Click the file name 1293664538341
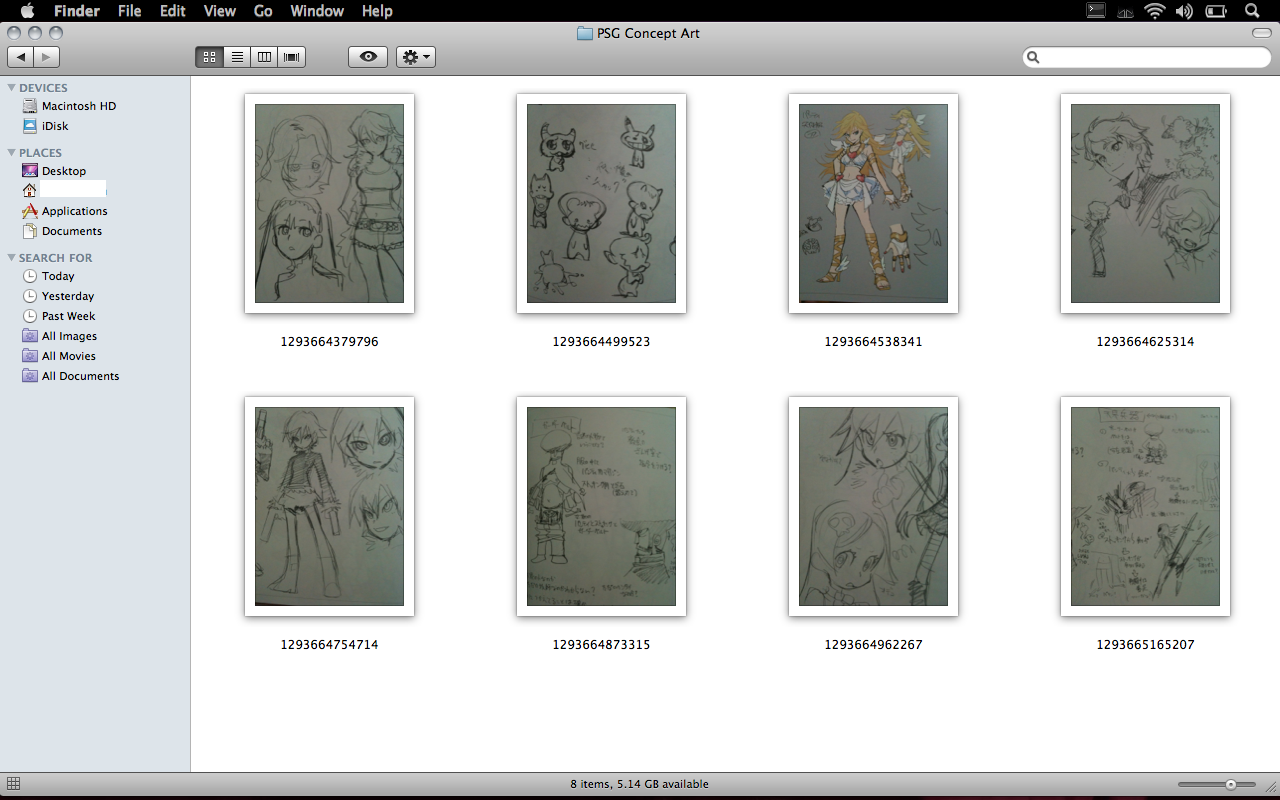This screenshot has width=1280, height=800. tap(873, 342)
